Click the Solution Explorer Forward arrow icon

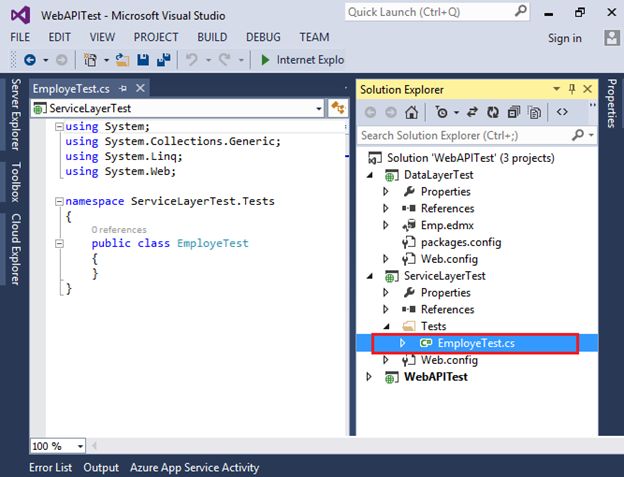pyautogui.click(x=391, y=113)
